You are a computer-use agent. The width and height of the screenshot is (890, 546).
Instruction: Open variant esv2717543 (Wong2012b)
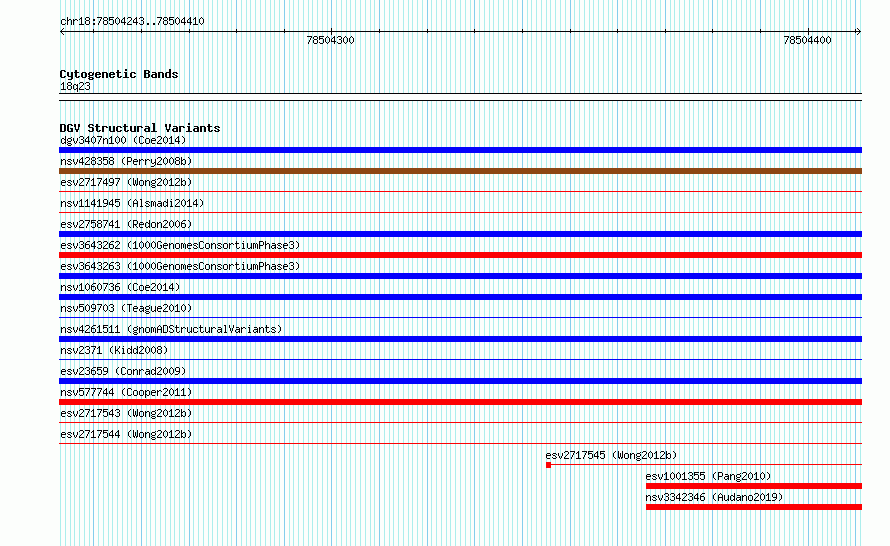pyautogui.click(x=126, y=413)
